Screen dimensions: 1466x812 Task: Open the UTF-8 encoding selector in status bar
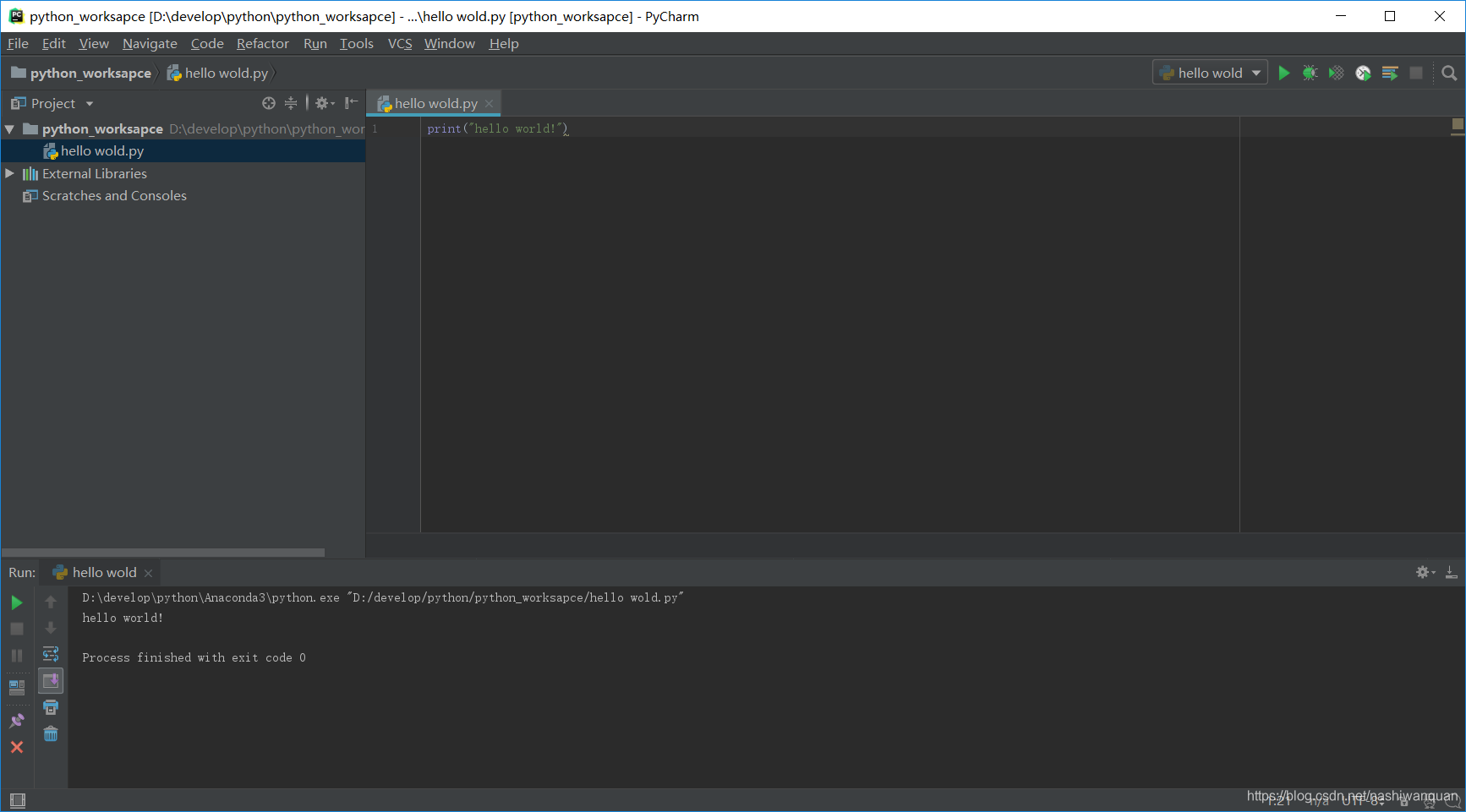coord(1363,800)
